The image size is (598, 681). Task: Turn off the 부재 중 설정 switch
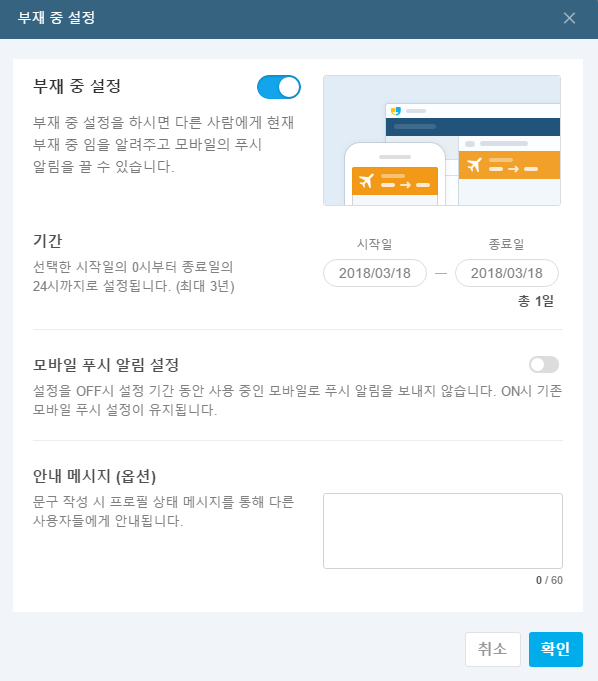[279, 87]
